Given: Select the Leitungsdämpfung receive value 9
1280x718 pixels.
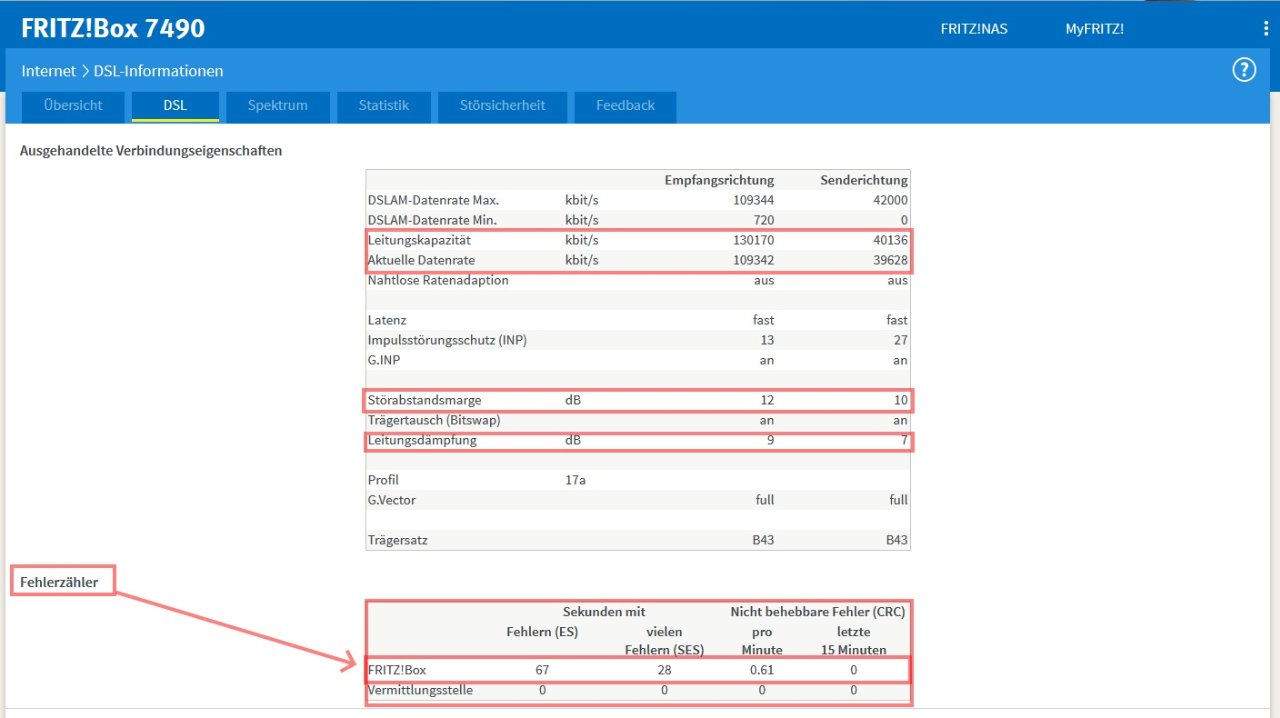Looking at the screenshot, I should [x=770, y=440].
